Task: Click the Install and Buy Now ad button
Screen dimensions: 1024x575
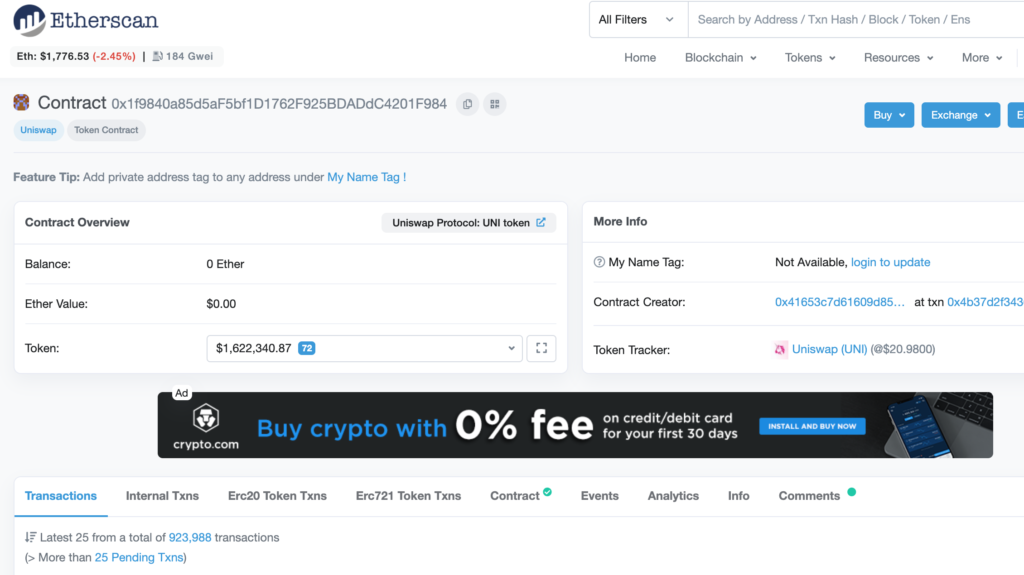Action: click(812, 426)
